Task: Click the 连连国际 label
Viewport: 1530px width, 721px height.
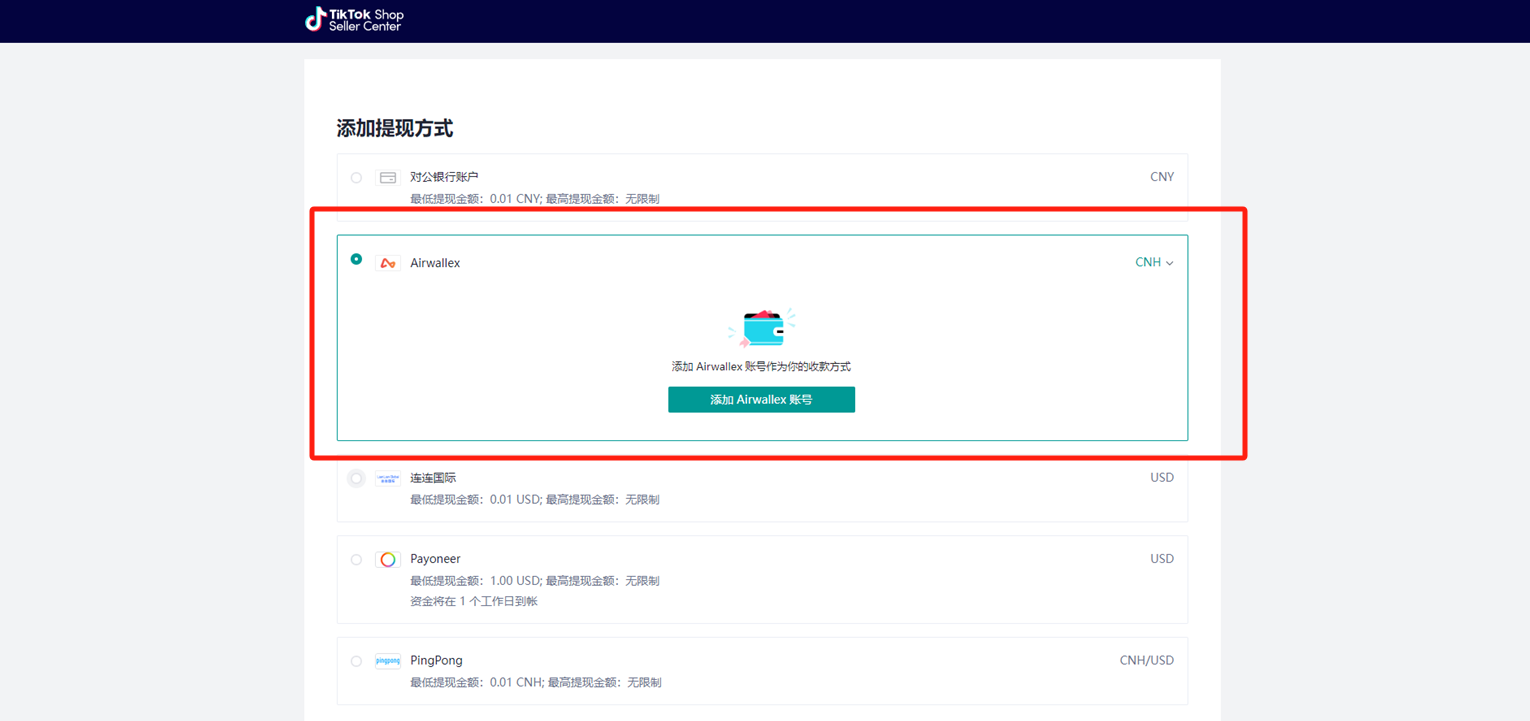Action: pyautogui.click(x=433, y=478)
